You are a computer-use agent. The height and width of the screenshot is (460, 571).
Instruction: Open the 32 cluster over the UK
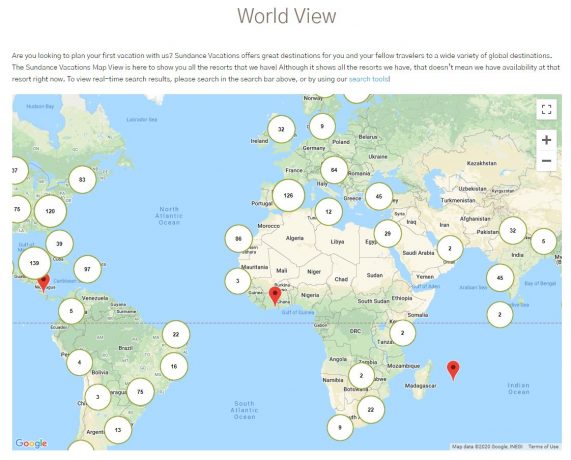click(281, 129)
